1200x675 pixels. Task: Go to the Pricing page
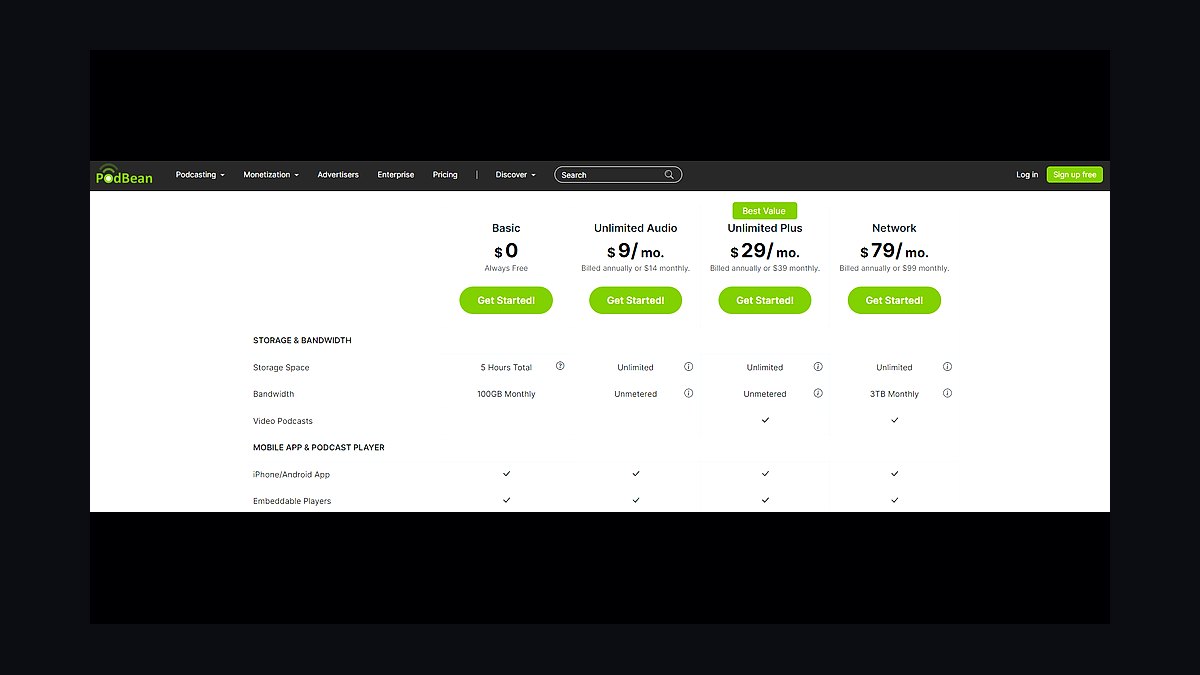tap(445, 175)
